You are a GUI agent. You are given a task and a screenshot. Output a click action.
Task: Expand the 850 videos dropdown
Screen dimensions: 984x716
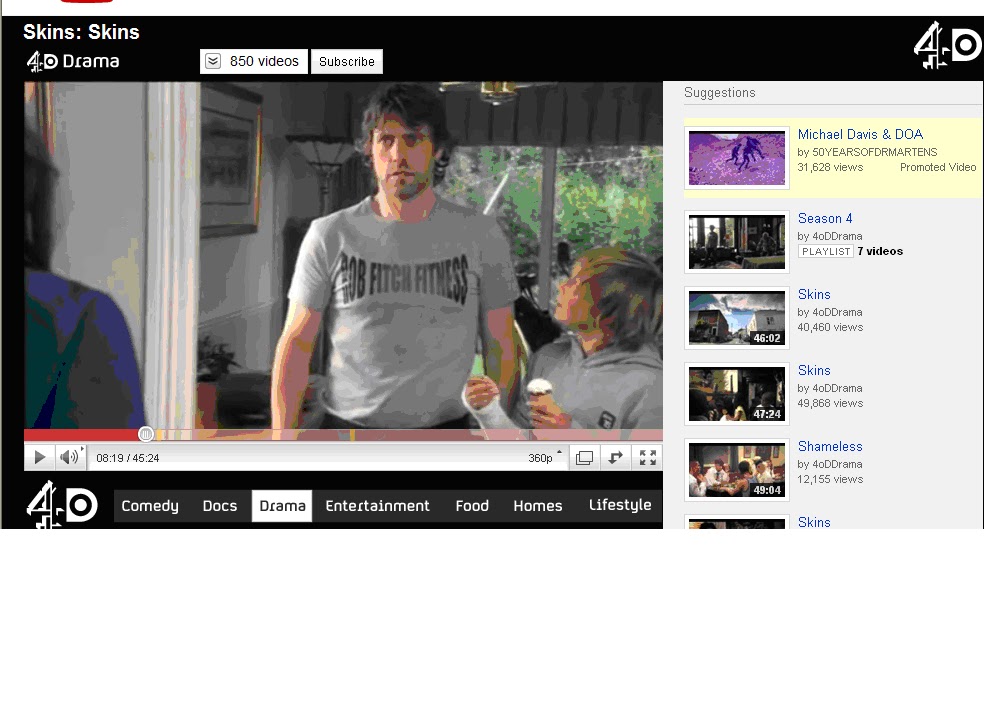pos(254,61)
